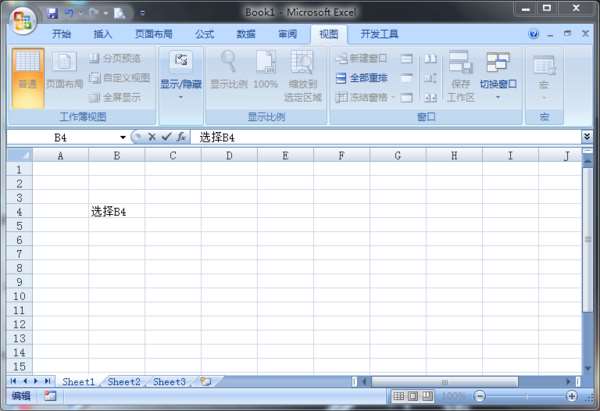The height and width of the screenshot is (411, 600).
Task: Switch to Sheet3 tab
Action: pyautogui.click(x=169, y=382)
